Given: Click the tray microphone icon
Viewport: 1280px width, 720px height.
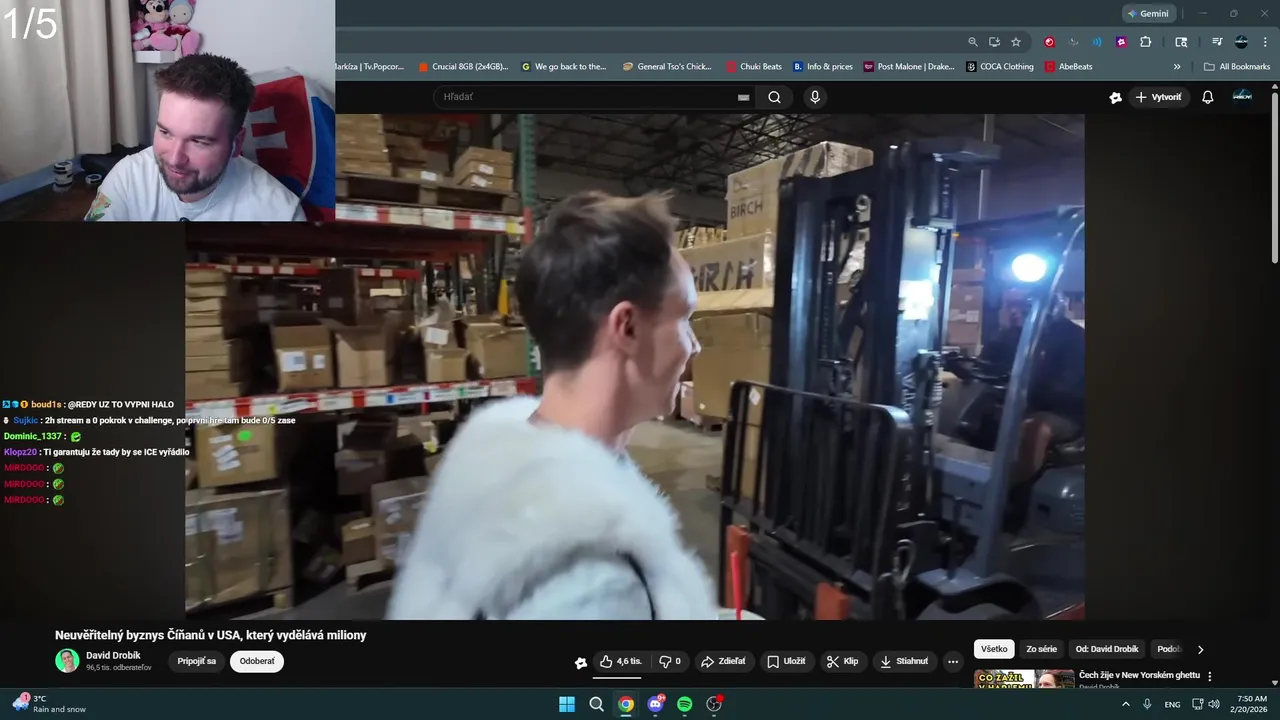Looking at the screenshot, I should coord(1147,704).
